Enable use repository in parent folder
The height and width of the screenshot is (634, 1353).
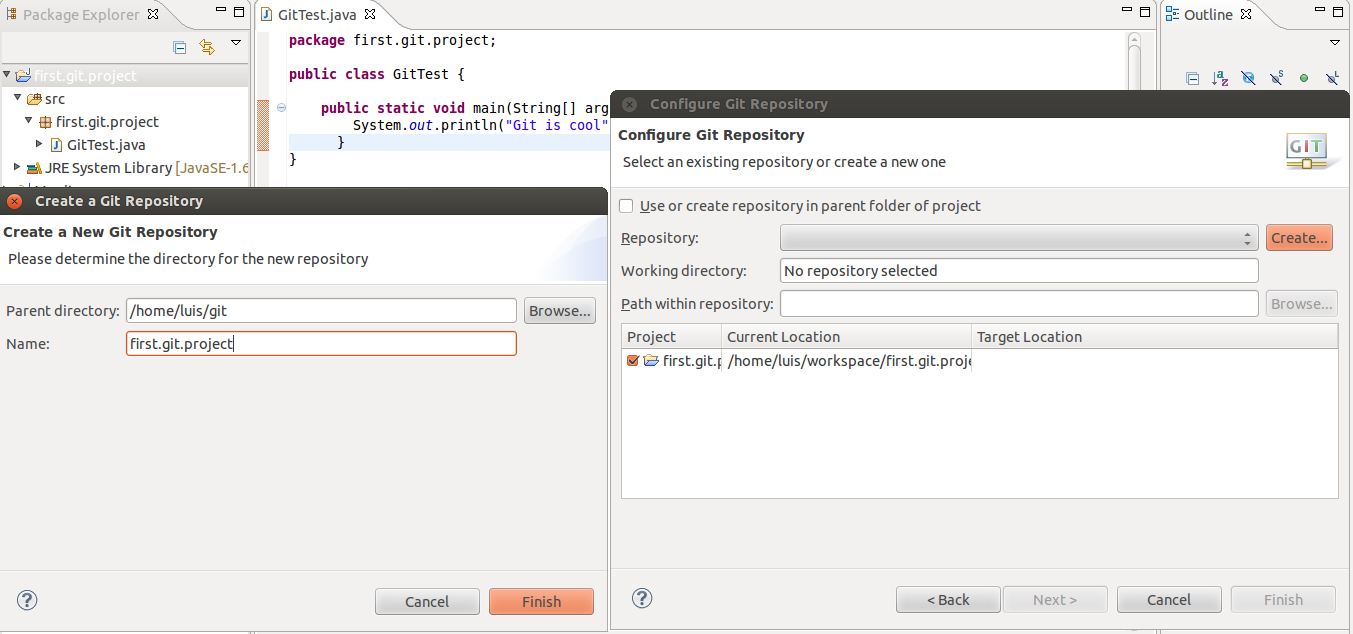pyautogui.click(x=626, y=205)
